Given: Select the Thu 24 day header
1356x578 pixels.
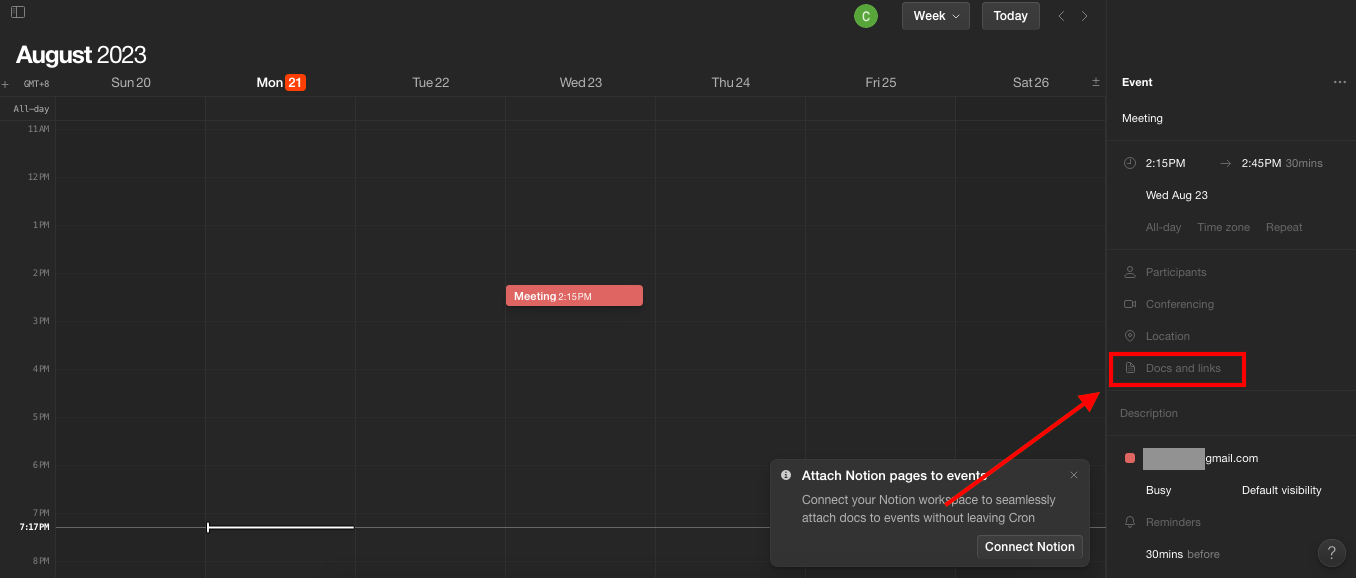Looking at the screenshot, I should click(x=730, y=82).
